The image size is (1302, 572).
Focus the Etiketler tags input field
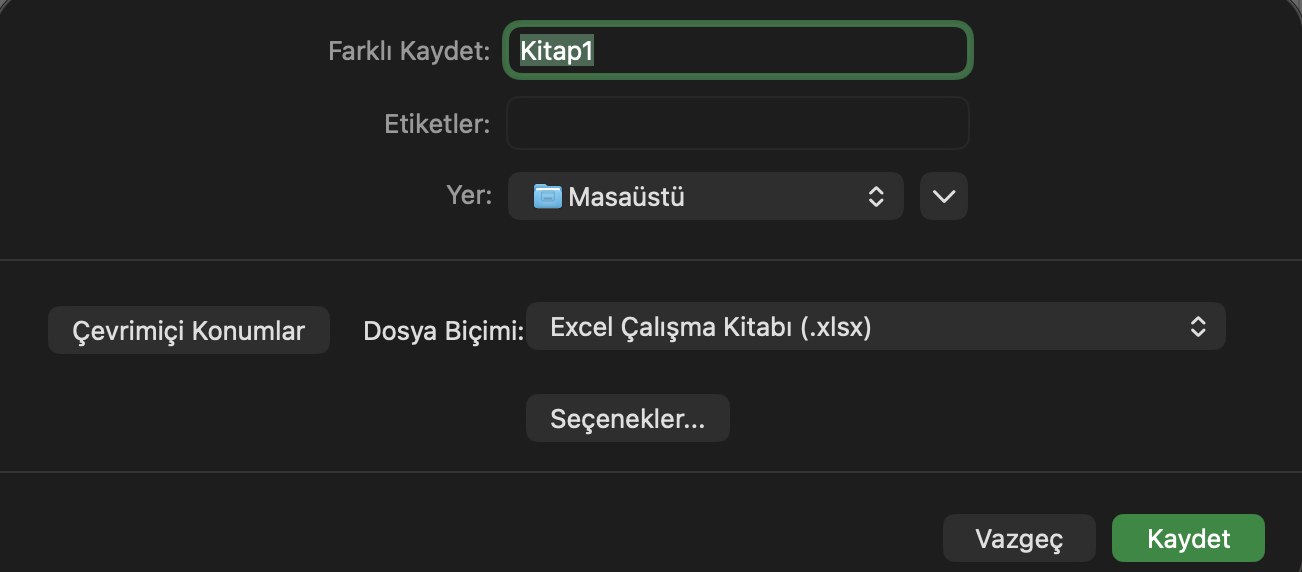click(738, 123)
